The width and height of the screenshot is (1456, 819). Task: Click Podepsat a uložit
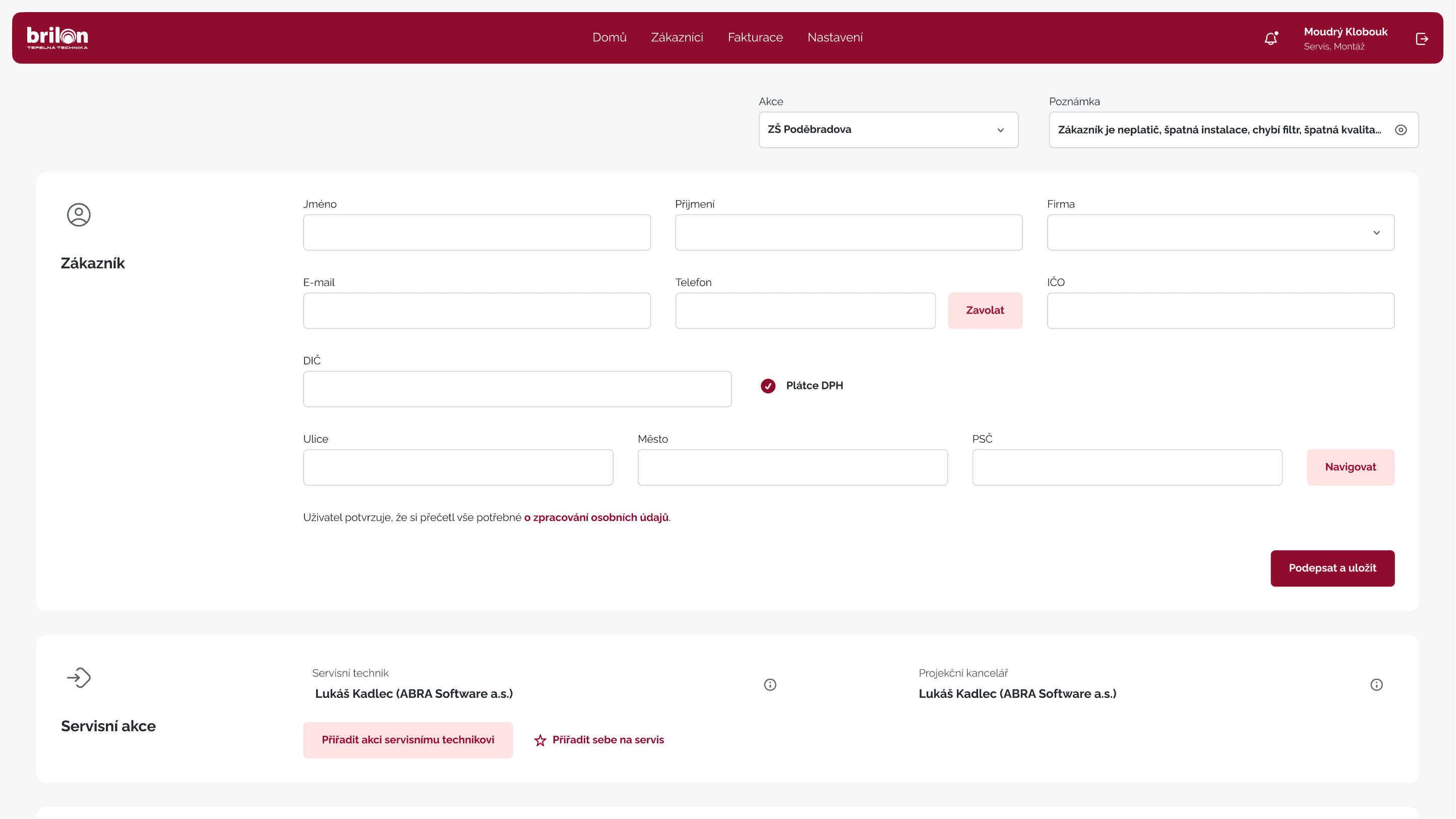[1332, 568]
